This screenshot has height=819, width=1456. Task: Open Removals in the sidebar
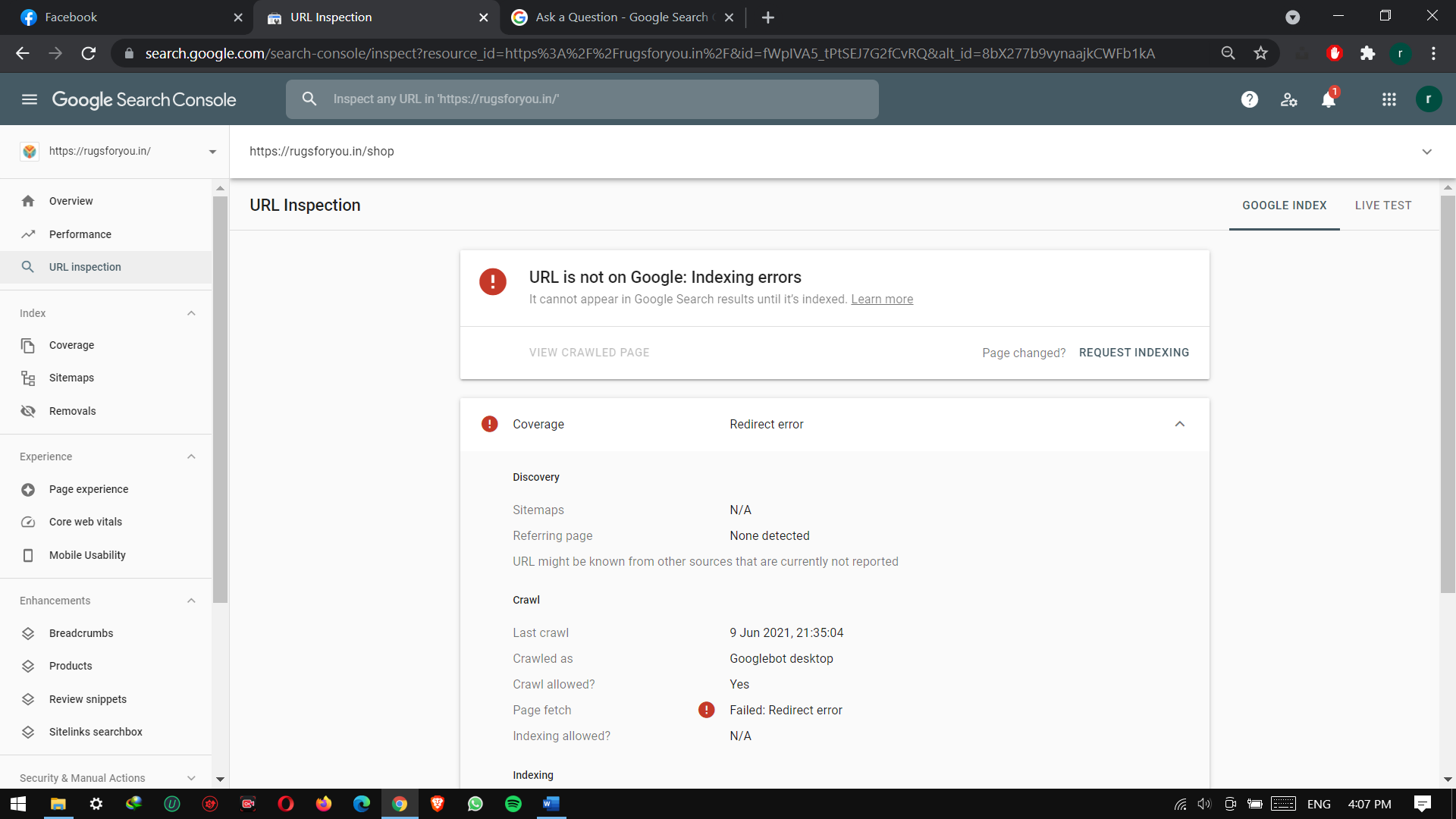pyautogui.click(x=72, y=411)
